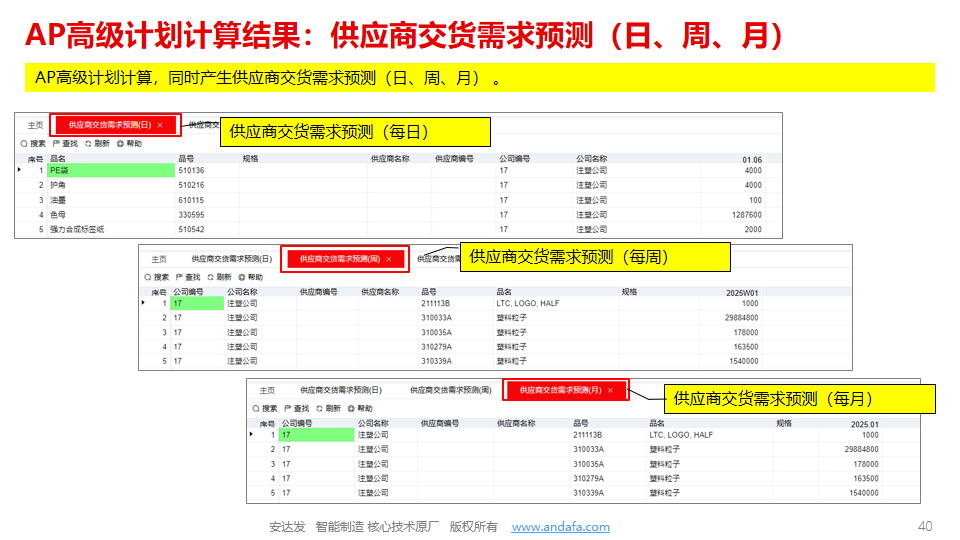Click the 查找 icon in the monthly forecast toolbar
Viewport: 960px width, 540px height.
(289, 409)
